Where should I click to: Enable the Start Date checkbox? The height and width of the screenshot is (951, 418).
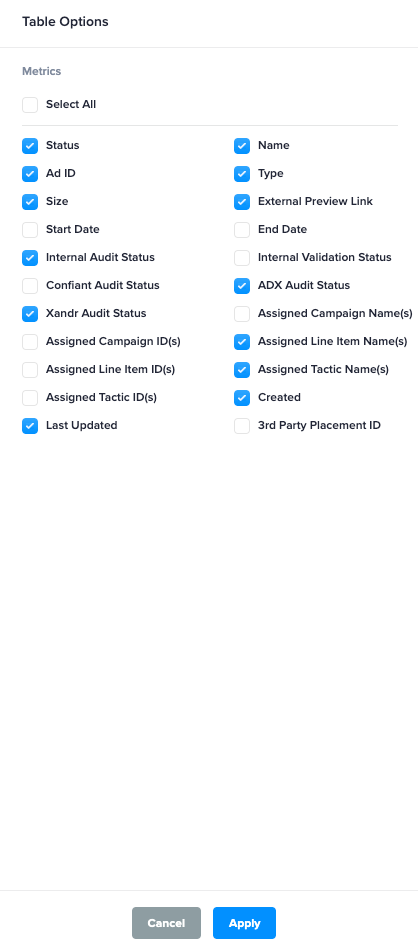click(x=30, y=230)
